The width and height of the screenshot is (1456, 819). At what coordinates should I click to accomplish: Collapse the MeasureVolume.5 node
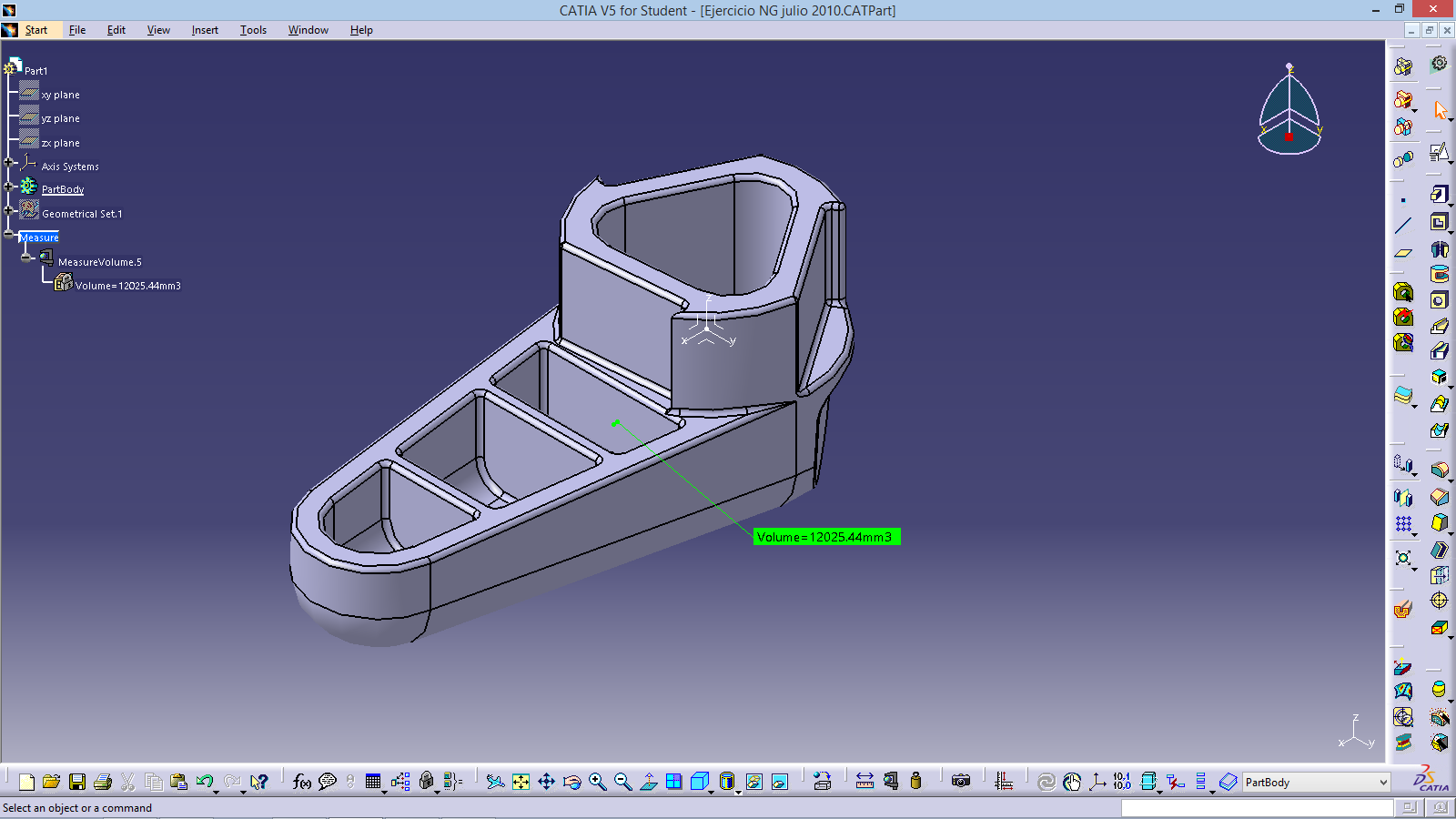[26, 258]
